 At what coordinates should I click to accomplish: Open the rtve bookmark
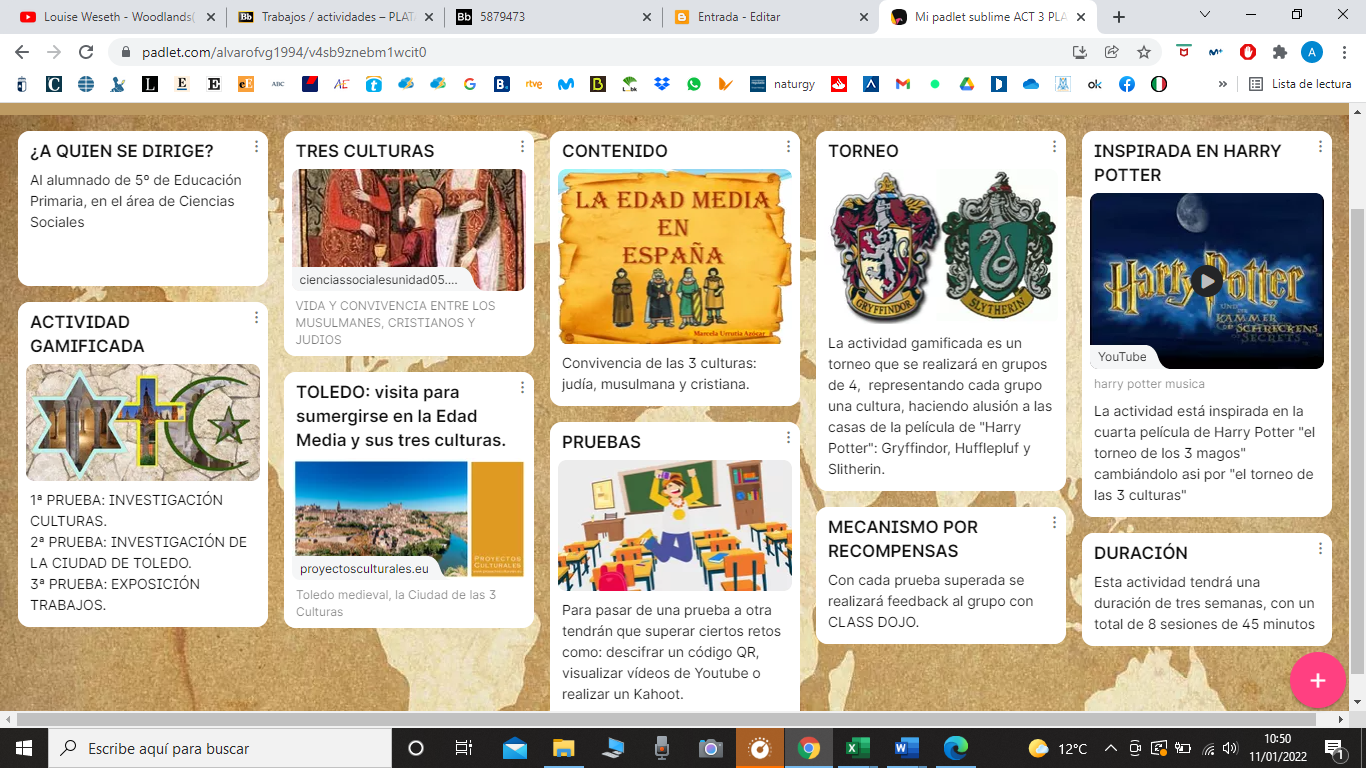[x=534, y=85]
